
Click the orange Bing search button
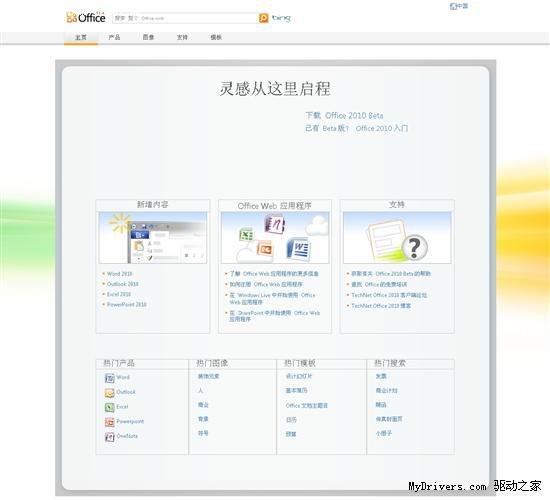point(263,18)
